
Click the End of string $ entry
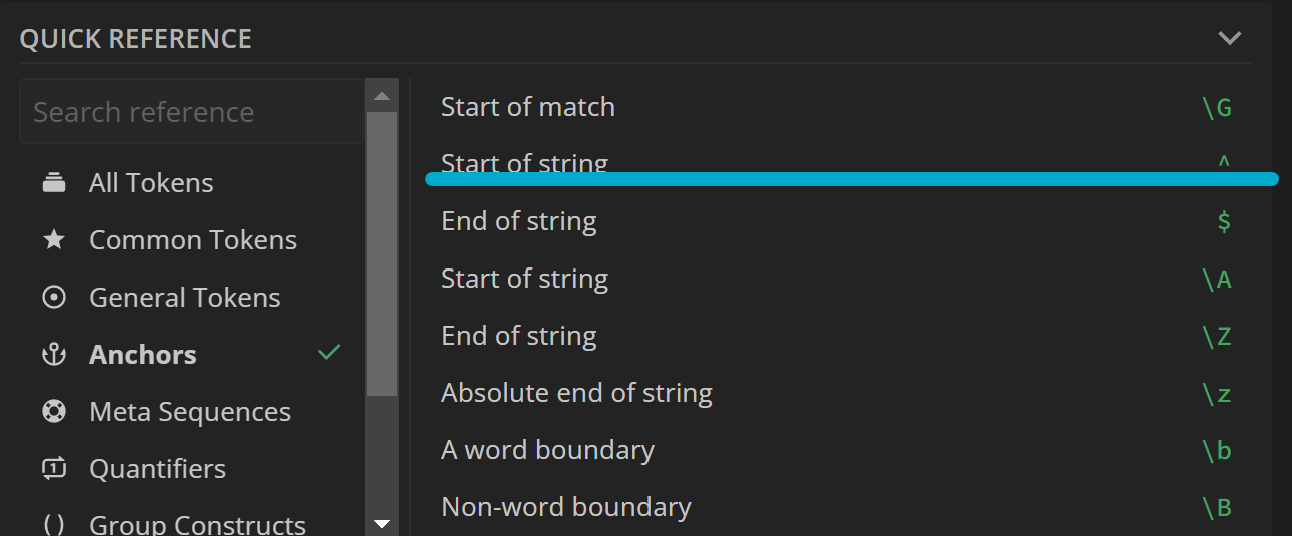pyautogui.click(x=836, y=221)
